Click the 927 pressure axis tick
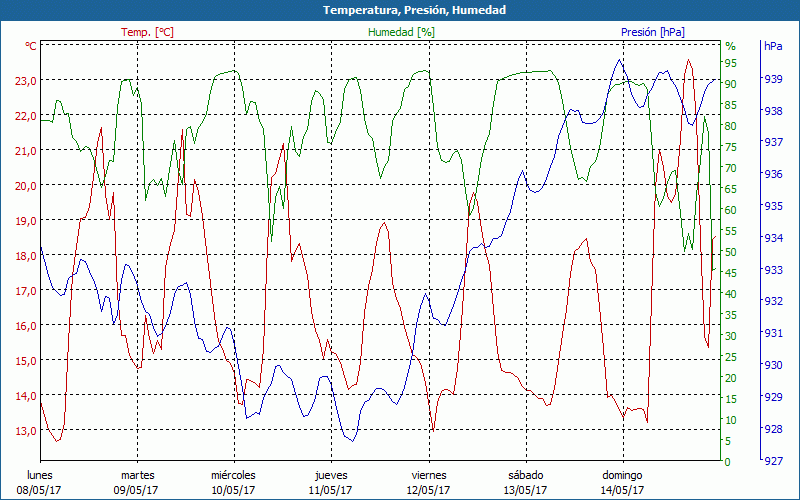This screenshot has height=500, width=800. [773, 461]
